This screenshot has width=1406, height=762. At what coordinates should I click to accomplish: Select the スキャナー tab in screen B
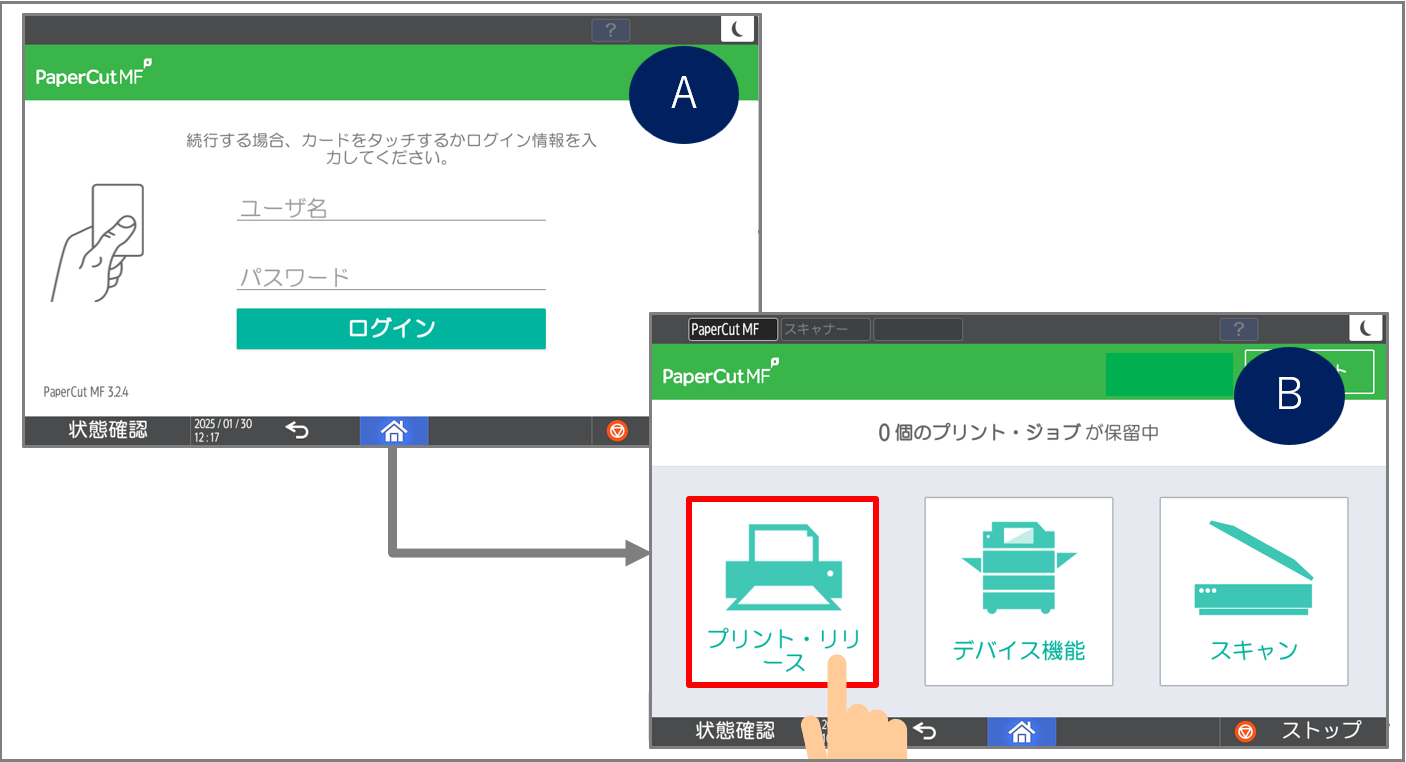tap(826, 329)
